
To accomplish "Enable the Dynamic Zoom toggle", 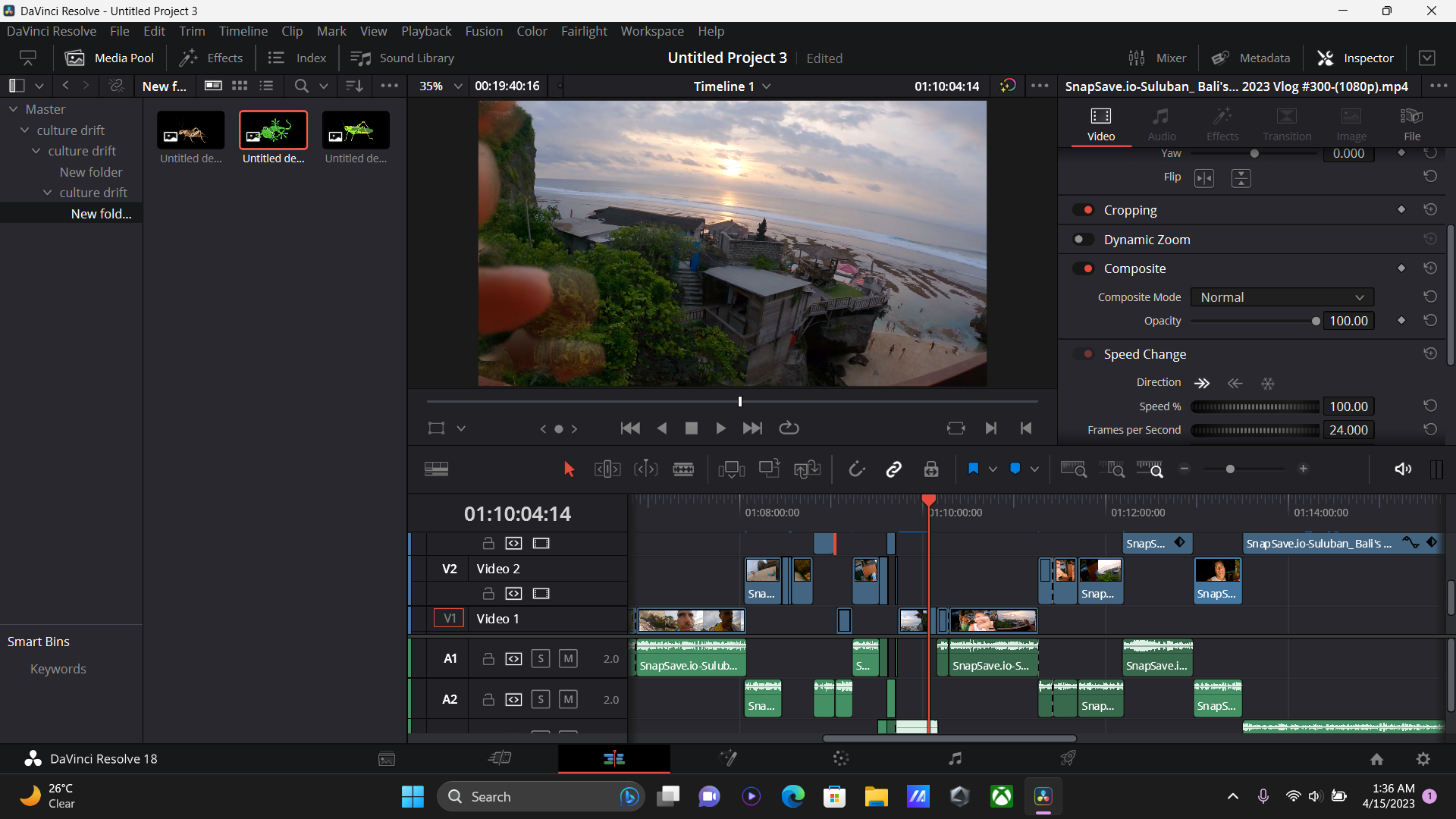I will coord(1083,240).
